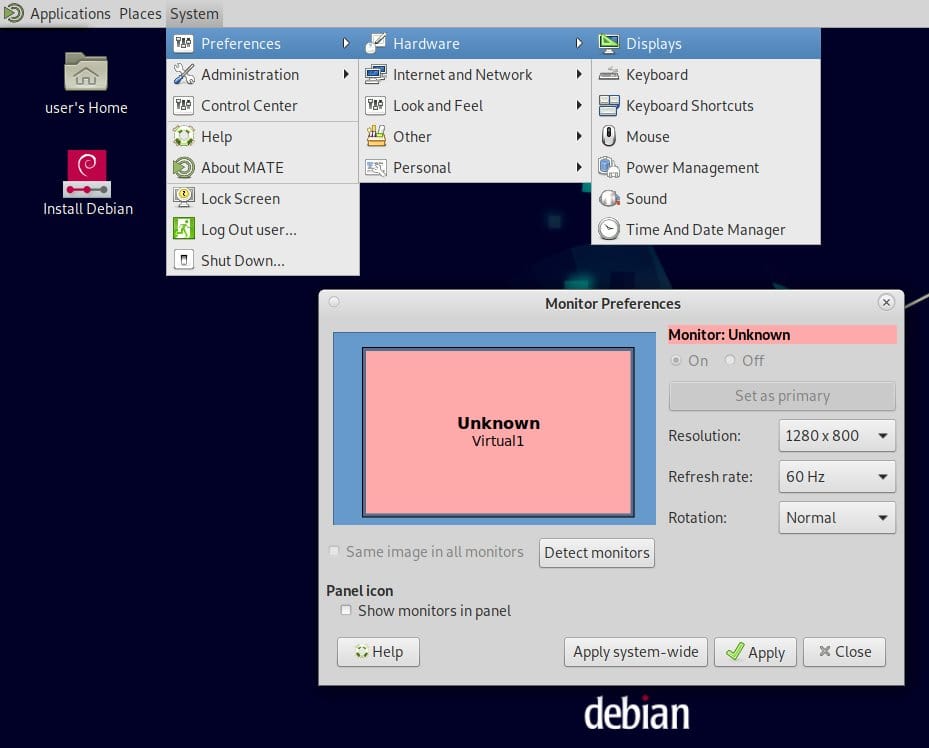Click the Time And Date Manager clock icon

[608, 230]
